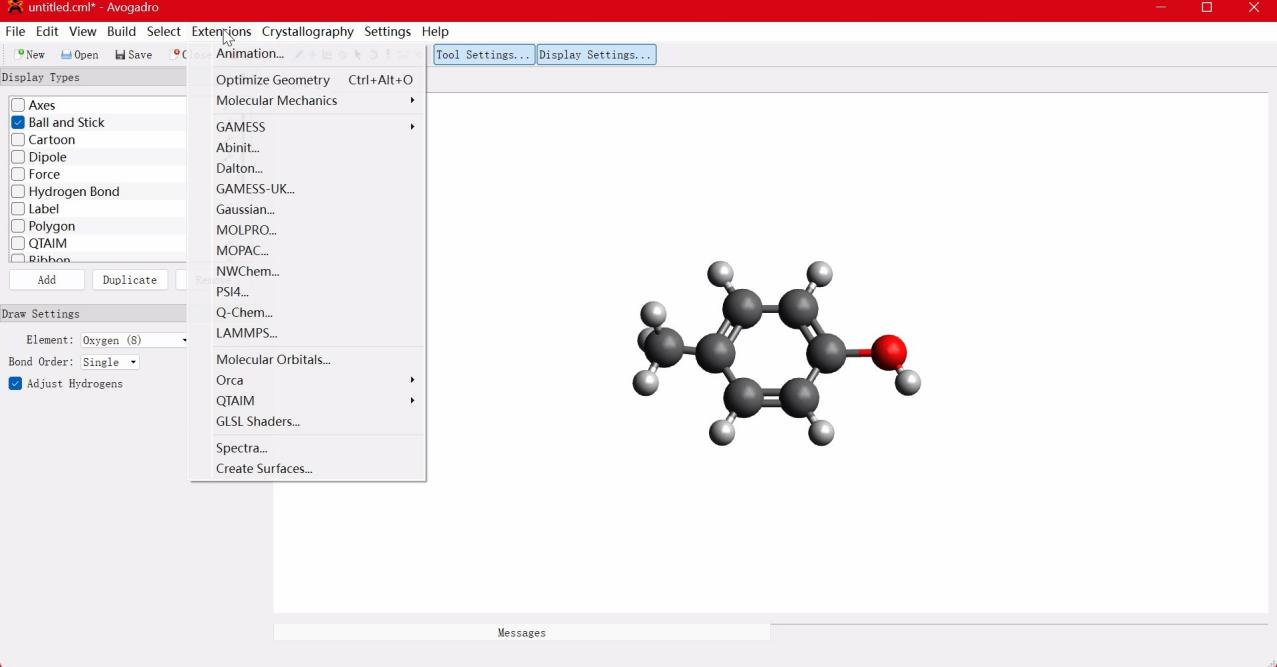Screen dimensions: 1277x667
Task: Click the Save toolbar icon
Action: (133, 55)
